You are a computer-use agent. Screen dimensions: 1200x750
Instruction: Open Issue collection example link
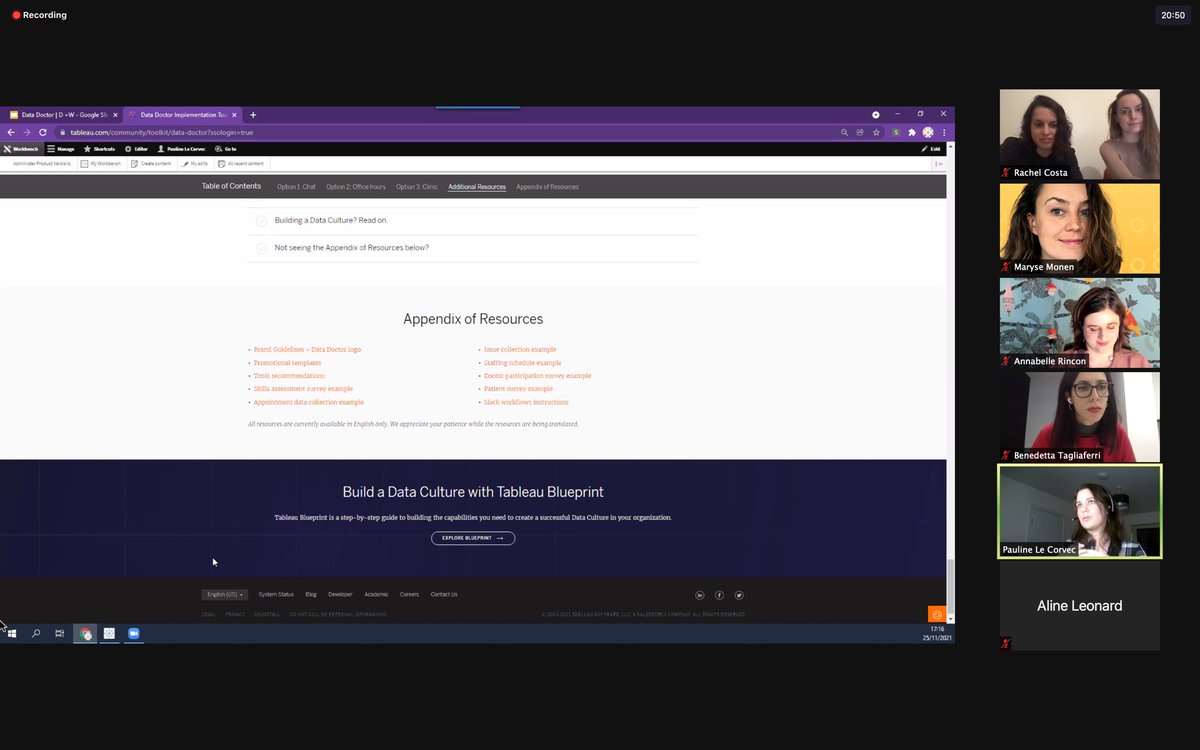click(x=520, y=350)
